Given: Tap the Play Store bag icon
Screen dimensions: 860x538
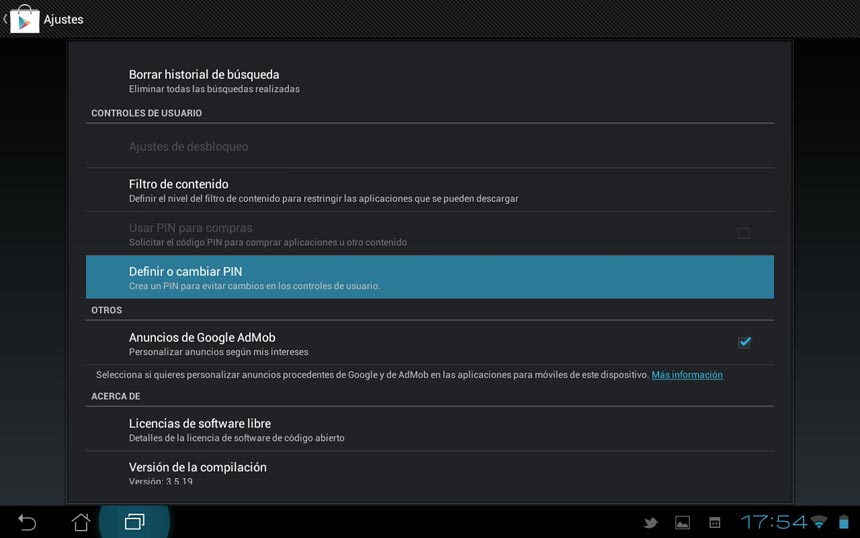Looking at the screenshot, I should 25,19.
